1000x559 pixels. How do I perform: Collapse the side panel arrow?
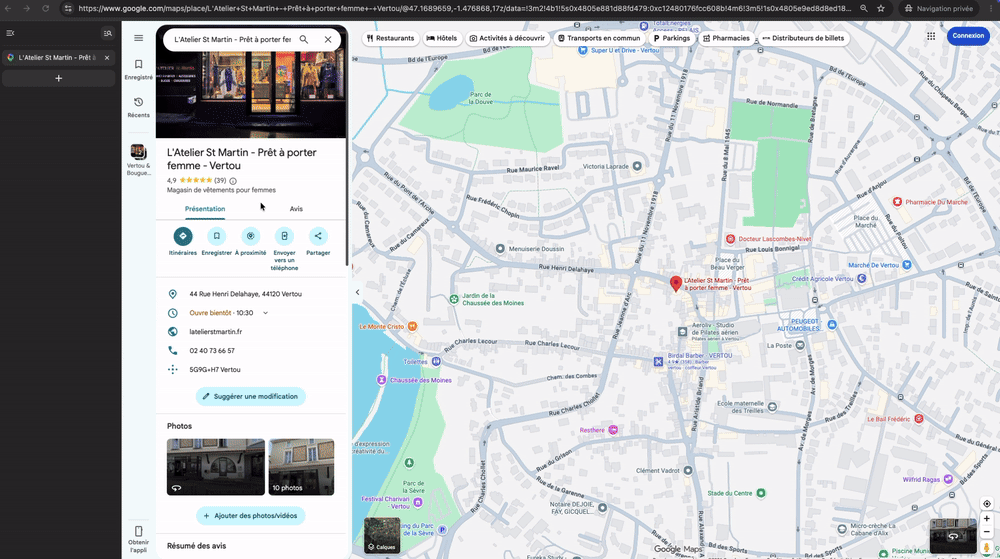click(x=357, y=293)
